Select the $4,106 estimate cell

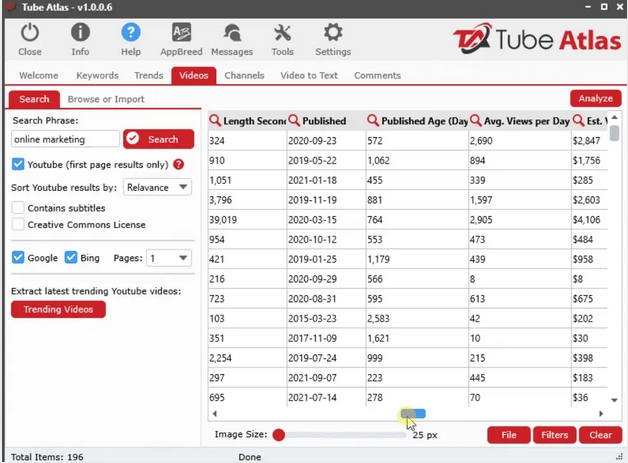click(x=589, y=219)
